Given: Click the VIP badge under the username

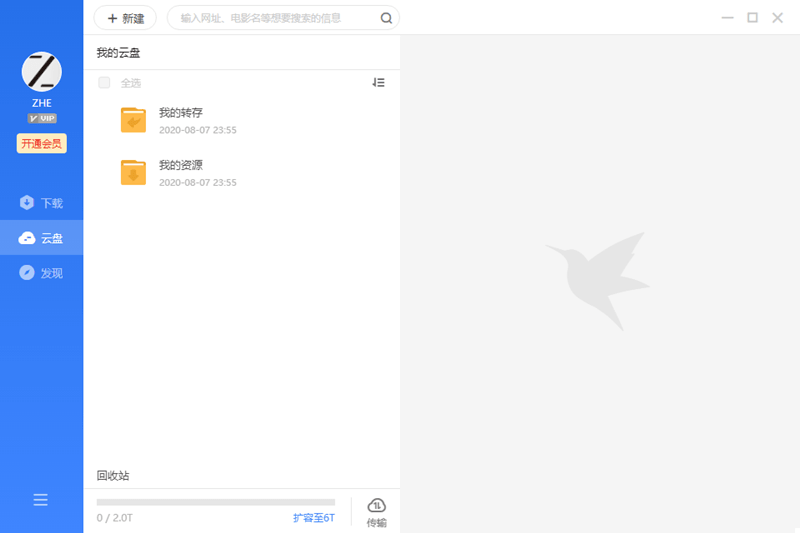Looking at the screenshot, I should coord(42,118).
